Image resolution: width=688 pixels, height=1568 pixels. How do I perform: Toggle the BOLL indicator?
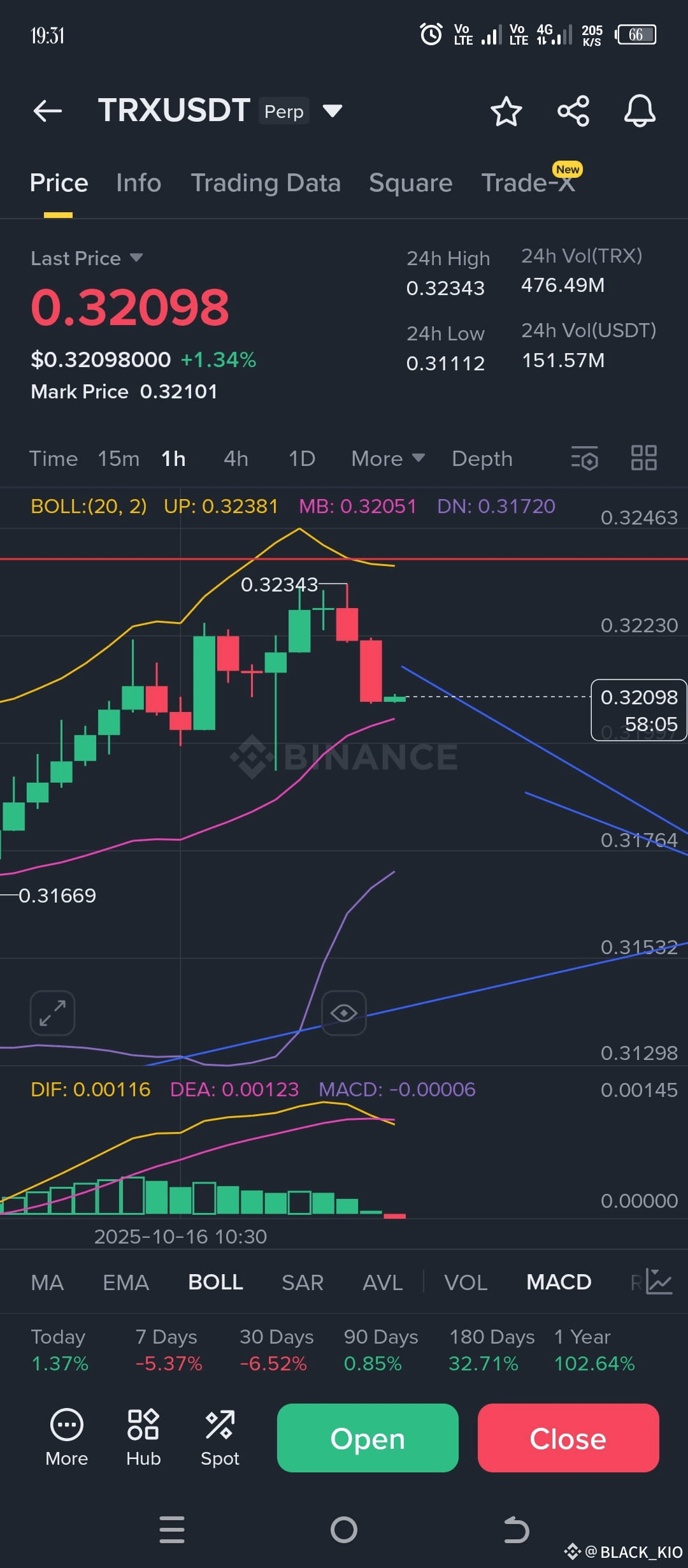[215, 1282]
